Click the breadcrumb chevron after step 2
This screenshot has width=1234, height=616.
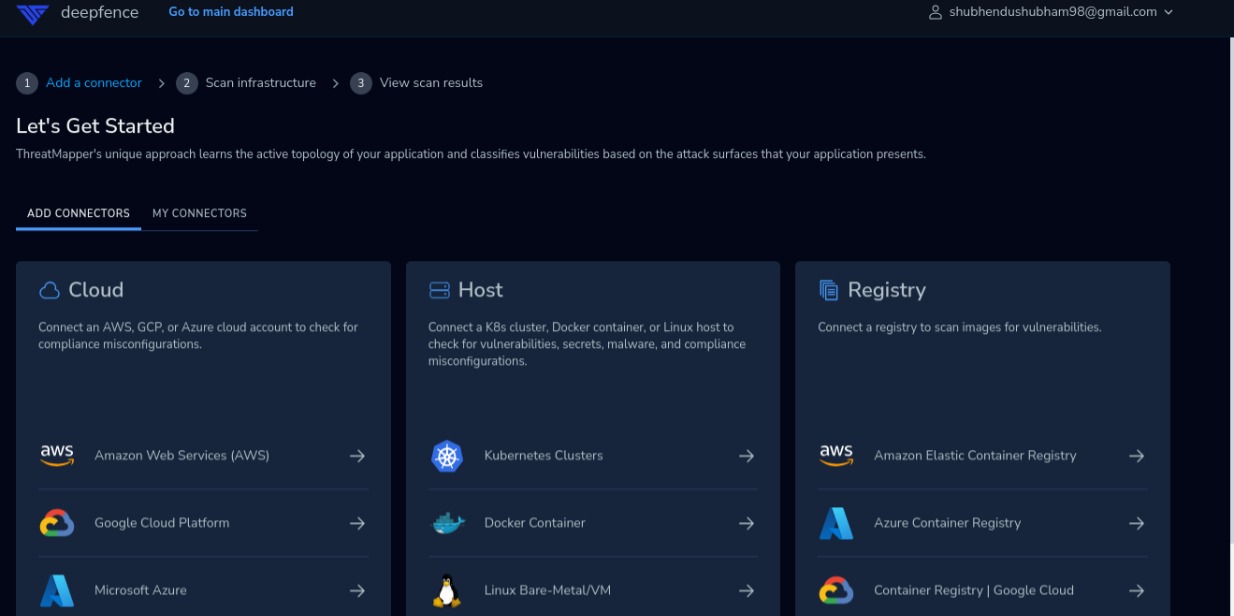[x=335, y=83]
